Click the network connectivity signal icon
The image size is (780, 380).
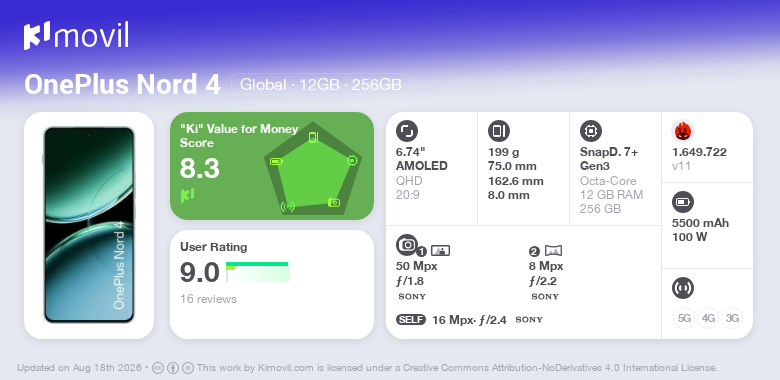pos(683,288)
